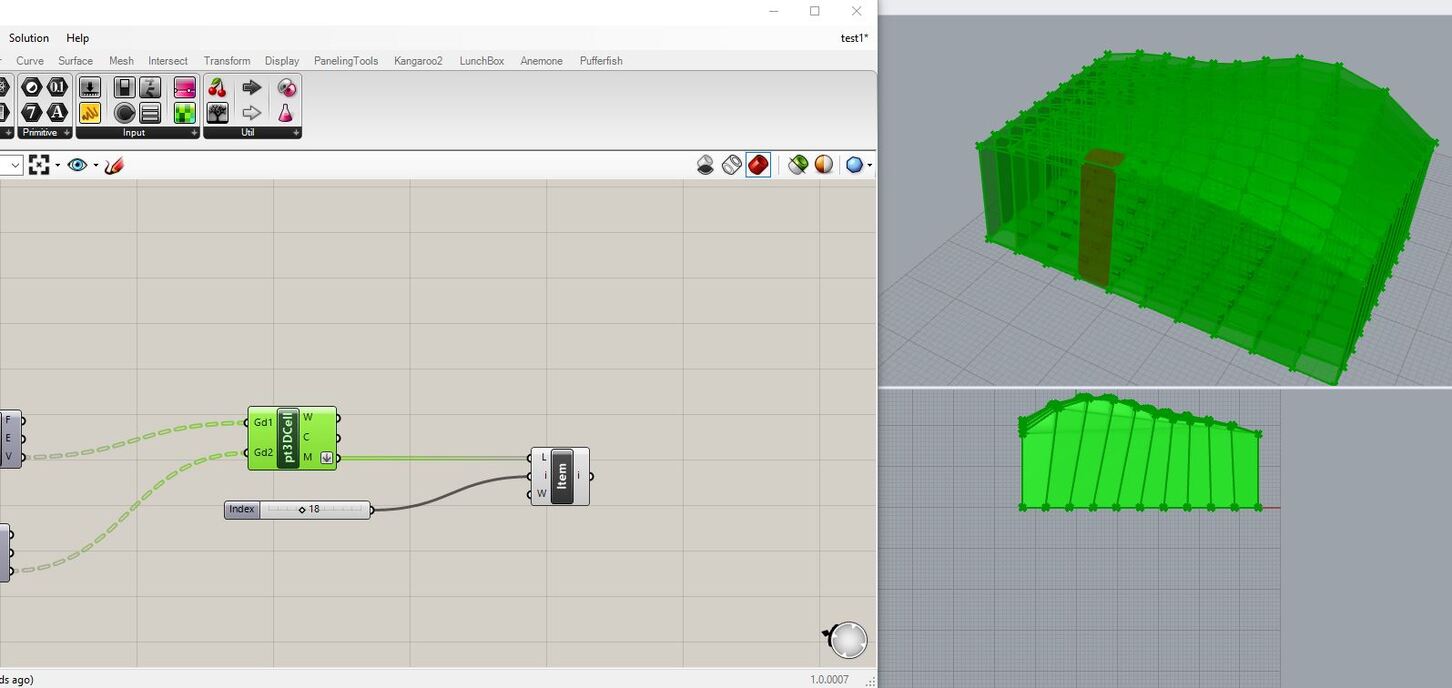Expand the Input panel dropdown arrow

coord(194,132)
